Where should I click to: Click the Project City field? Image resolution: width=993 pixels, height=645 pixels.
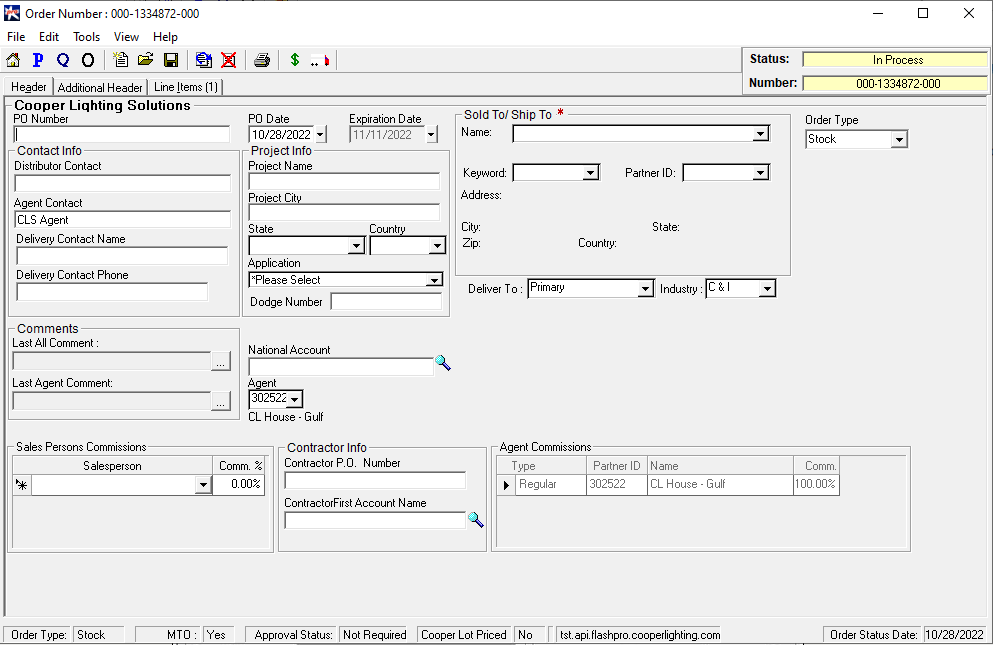click(344, 213)
